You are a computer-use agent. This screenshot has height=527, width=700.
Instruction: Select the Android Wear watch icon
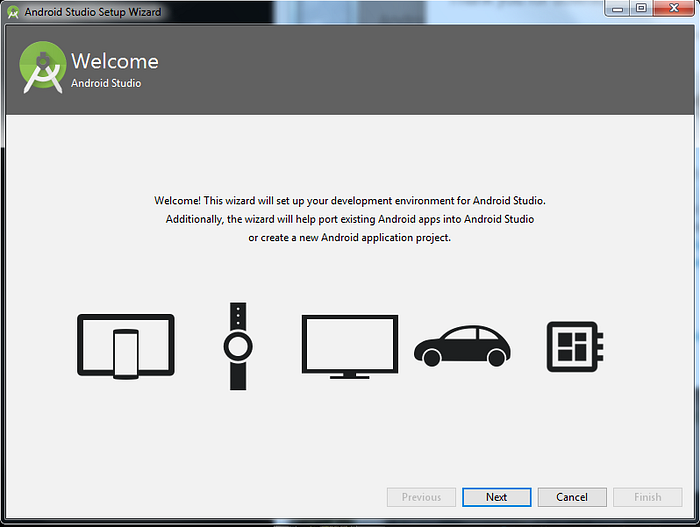tap(238, 346)
